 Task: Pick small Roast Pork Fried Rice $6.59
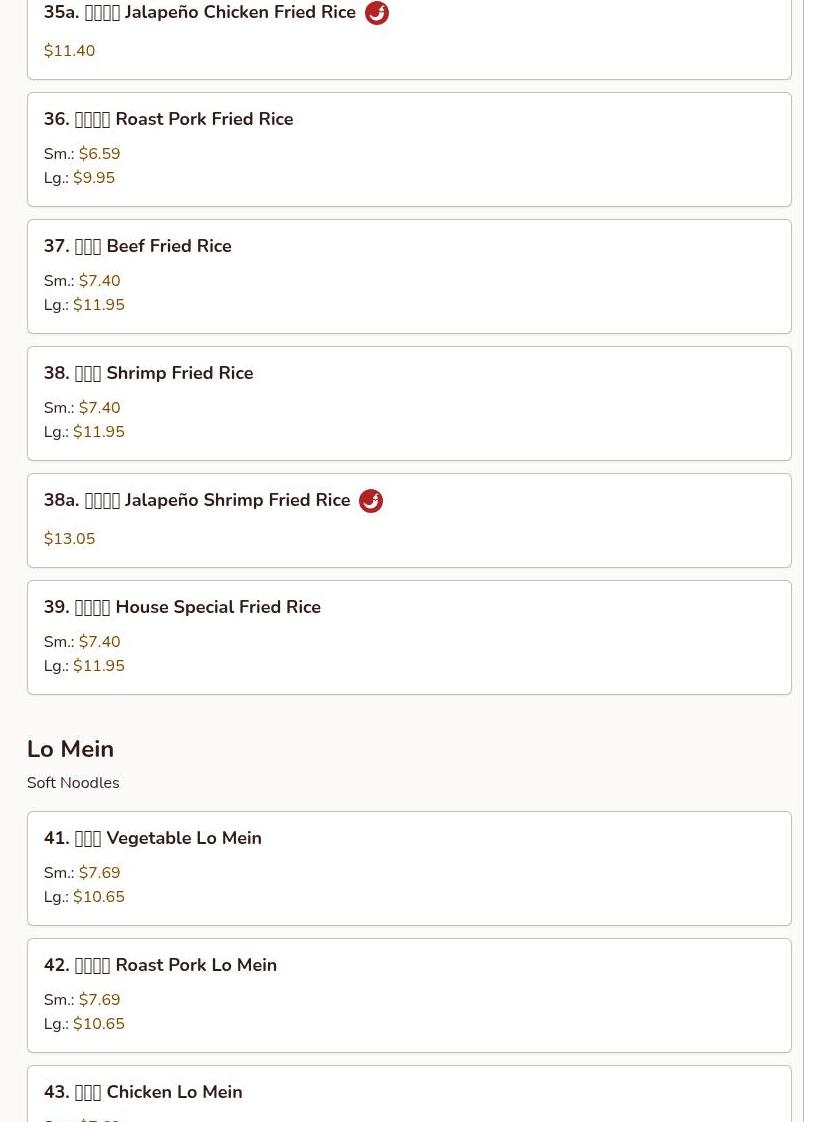coord(99,154)
